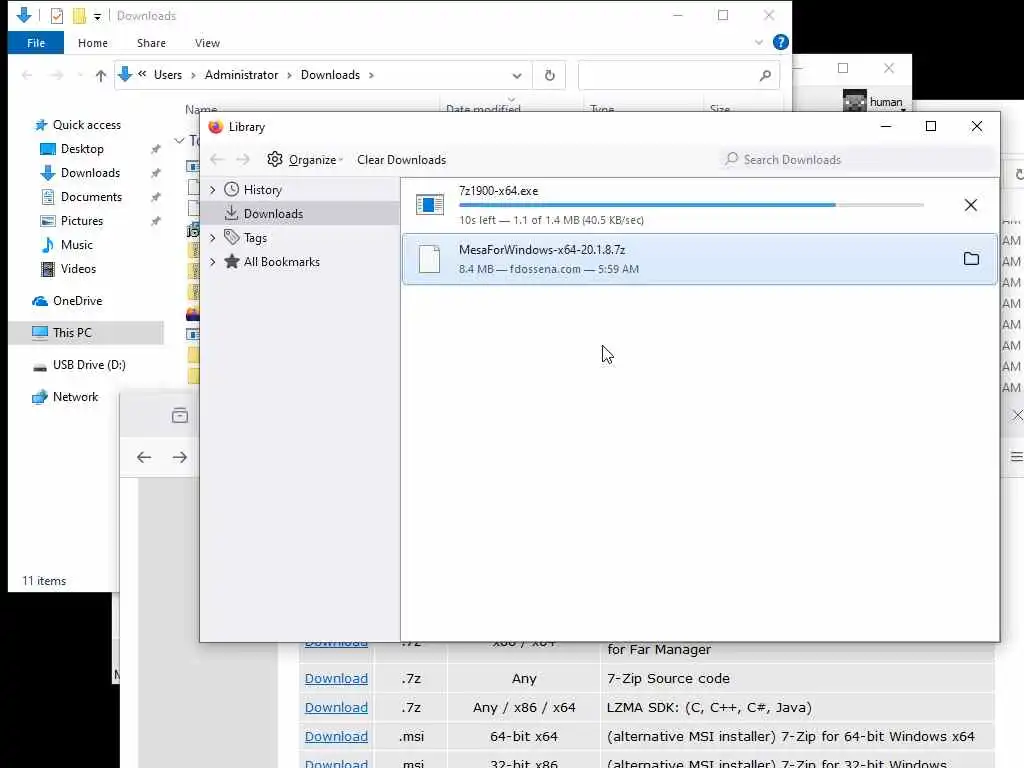Expand the Explorer ribbon chevron
The height and width of the screenshot is (768, 1024).
(759, 42)
